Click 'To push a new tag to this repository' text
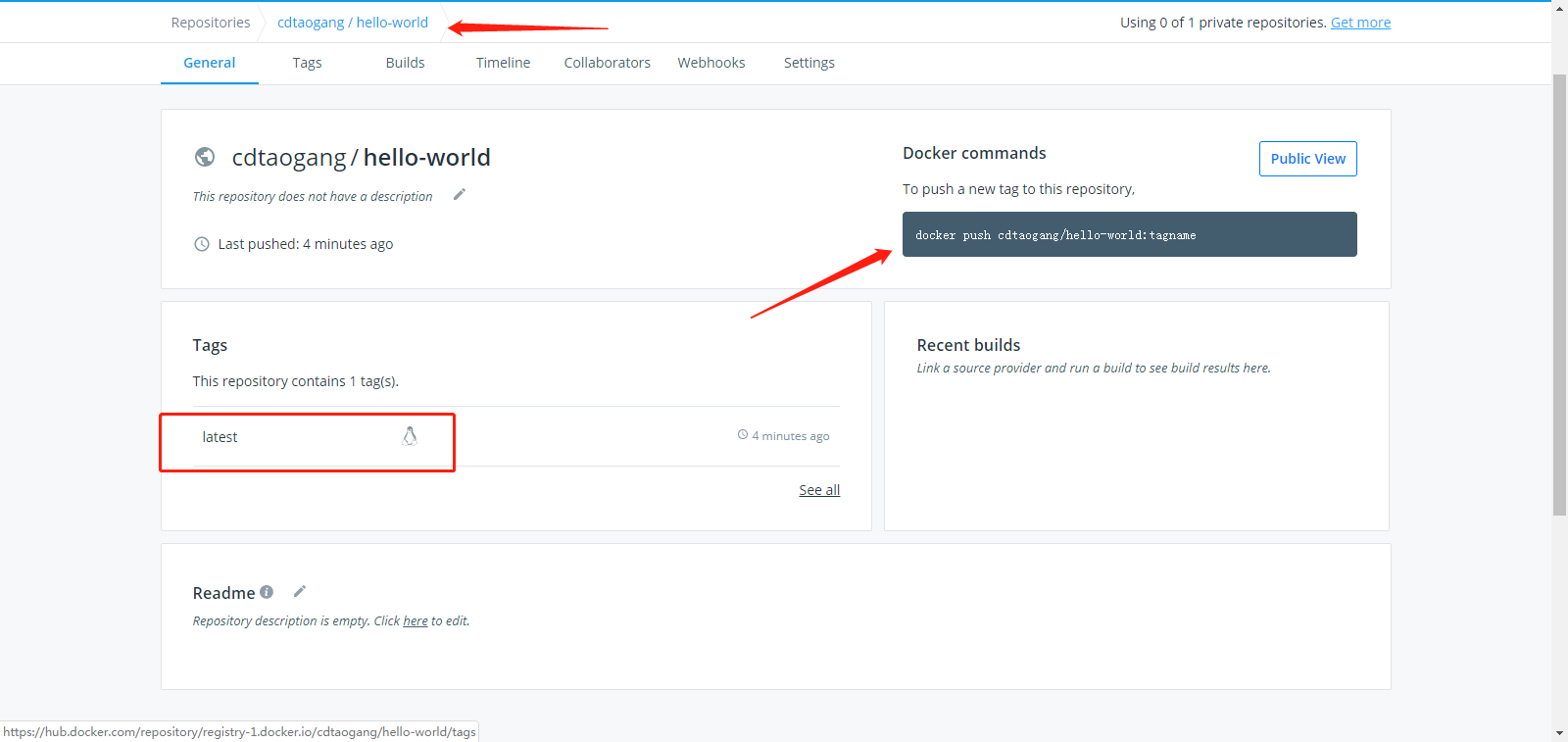The width and height of the screenshot is (1568, 742). tap(1018, 189)
